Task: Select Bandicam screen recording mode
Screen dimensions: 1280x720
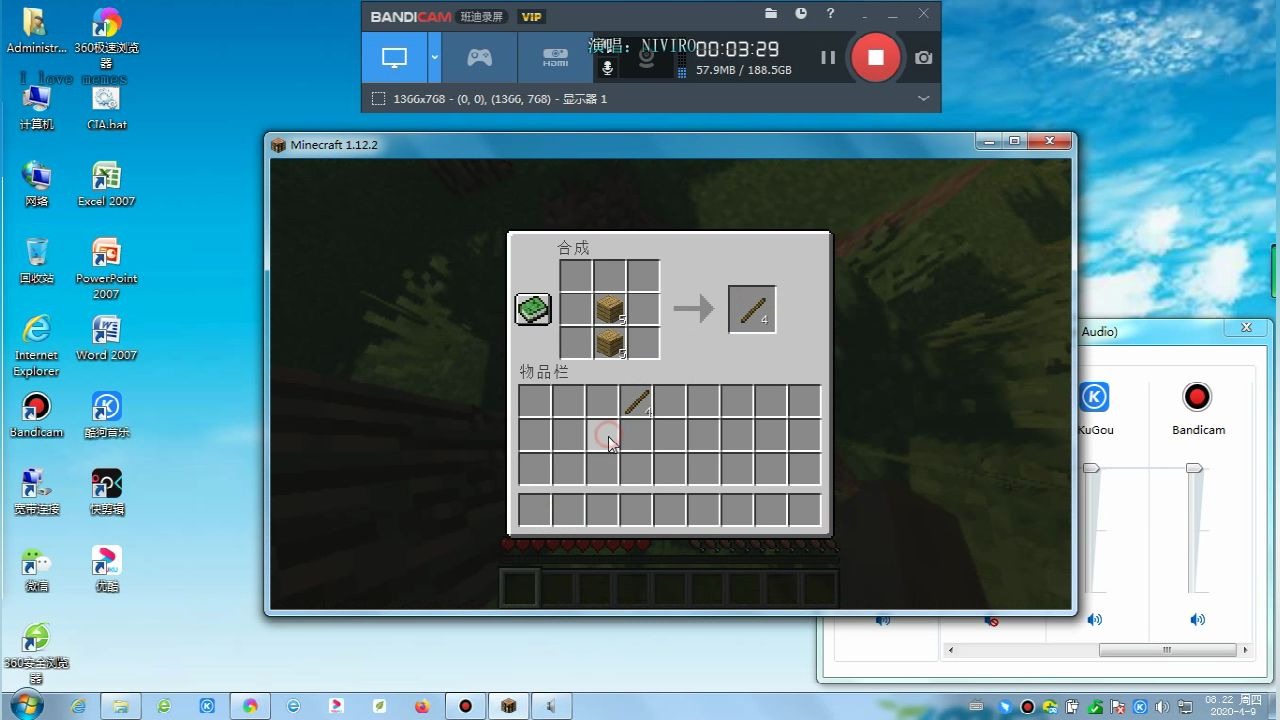Action: point(395,57)
